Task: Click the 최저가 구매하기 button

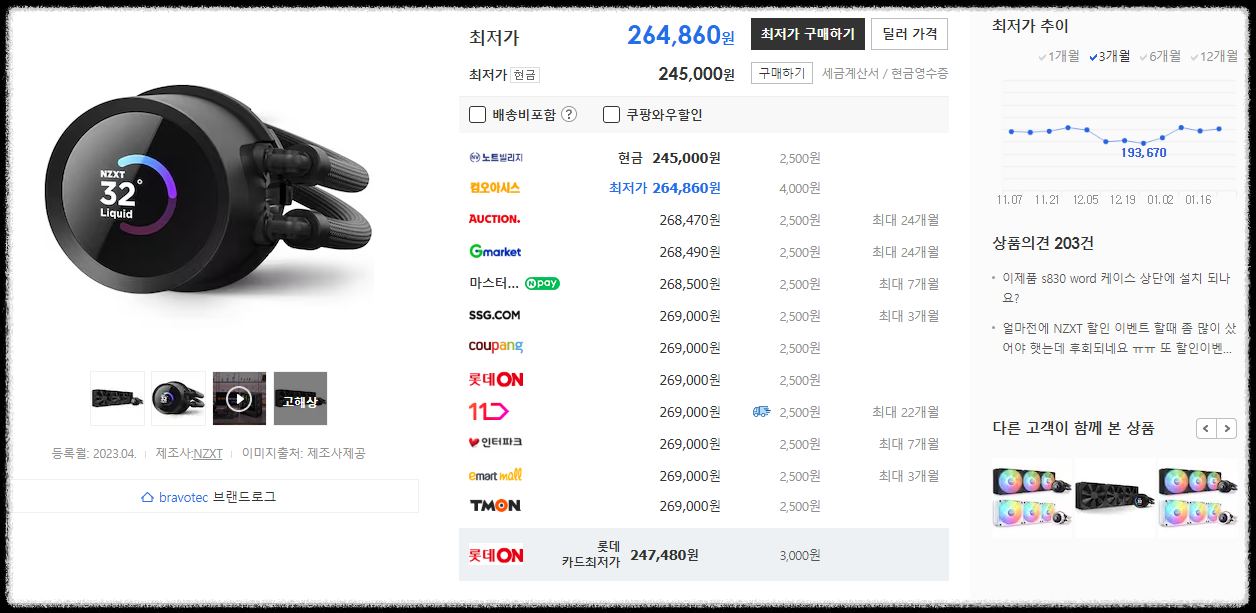Action: (808, 34)
